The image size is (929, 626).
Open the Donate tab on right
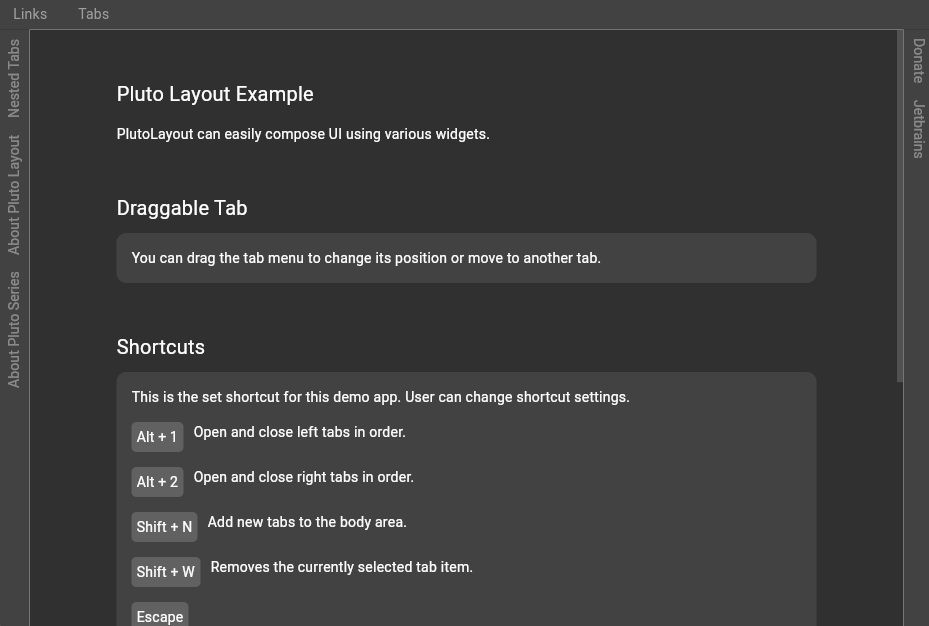click(918, 60)
